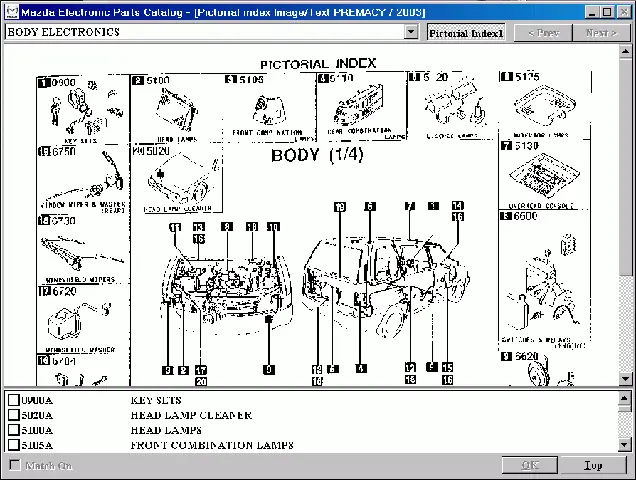Check the 5100A HEAD LAMPS checkbox
Image resolution: width=636 pixels, height=480 pixels.
pyautogui.click(x=14, y=430)
